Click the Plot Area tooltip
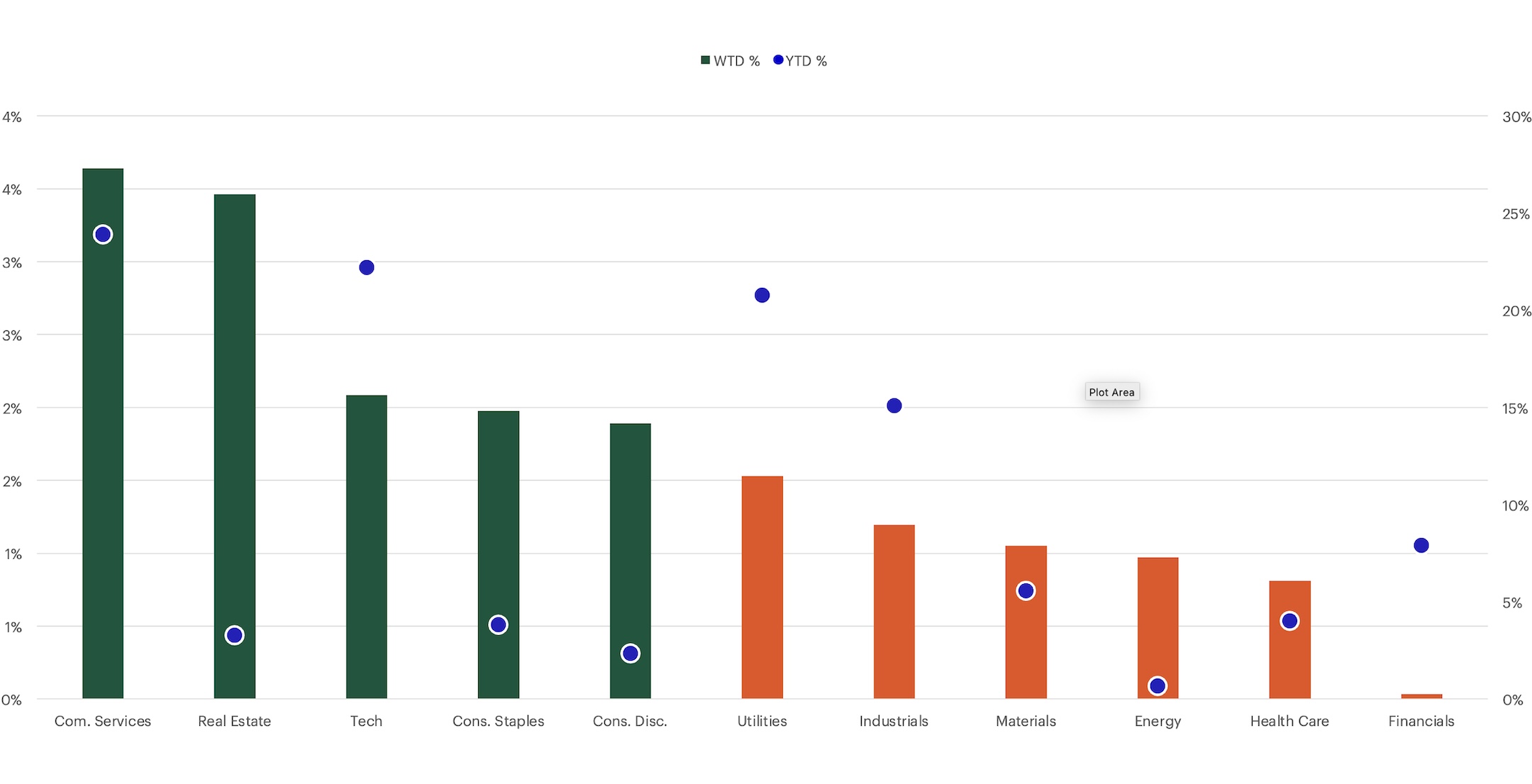This screenshot has height=784, width=1532. 1111,392
